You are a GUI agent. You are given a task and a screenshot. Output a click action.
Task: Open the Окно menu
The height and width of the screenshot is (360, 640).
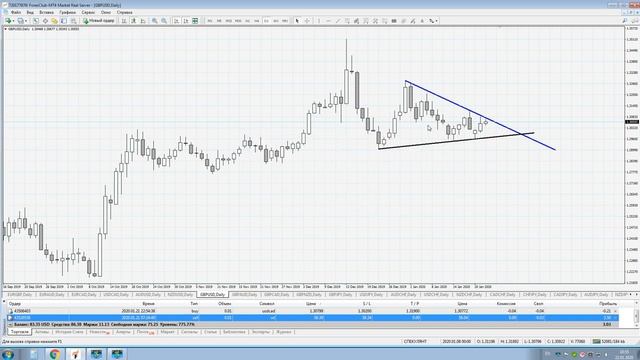(x=106, y=13)
